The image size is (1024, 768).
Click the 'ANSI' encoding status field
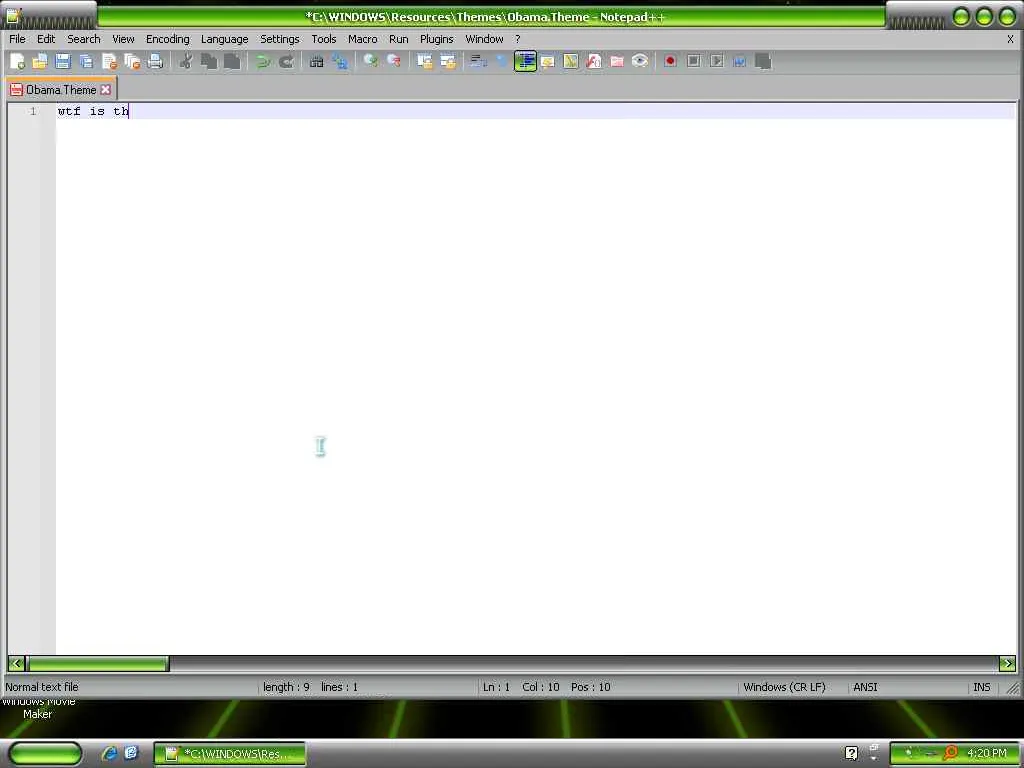pos(865,687)
